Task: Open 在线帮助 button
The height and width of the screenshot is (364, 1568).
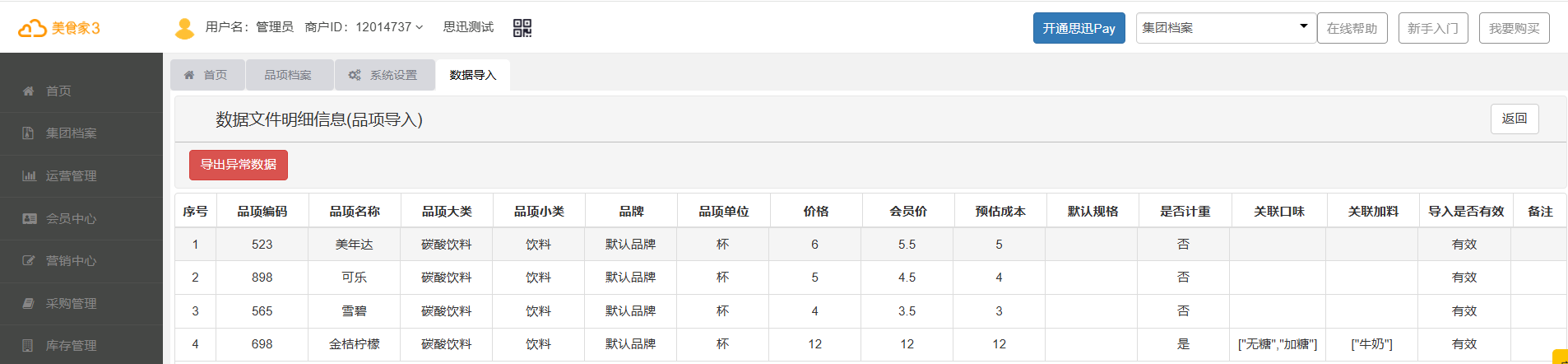Action: click(x=1352, y=28)
